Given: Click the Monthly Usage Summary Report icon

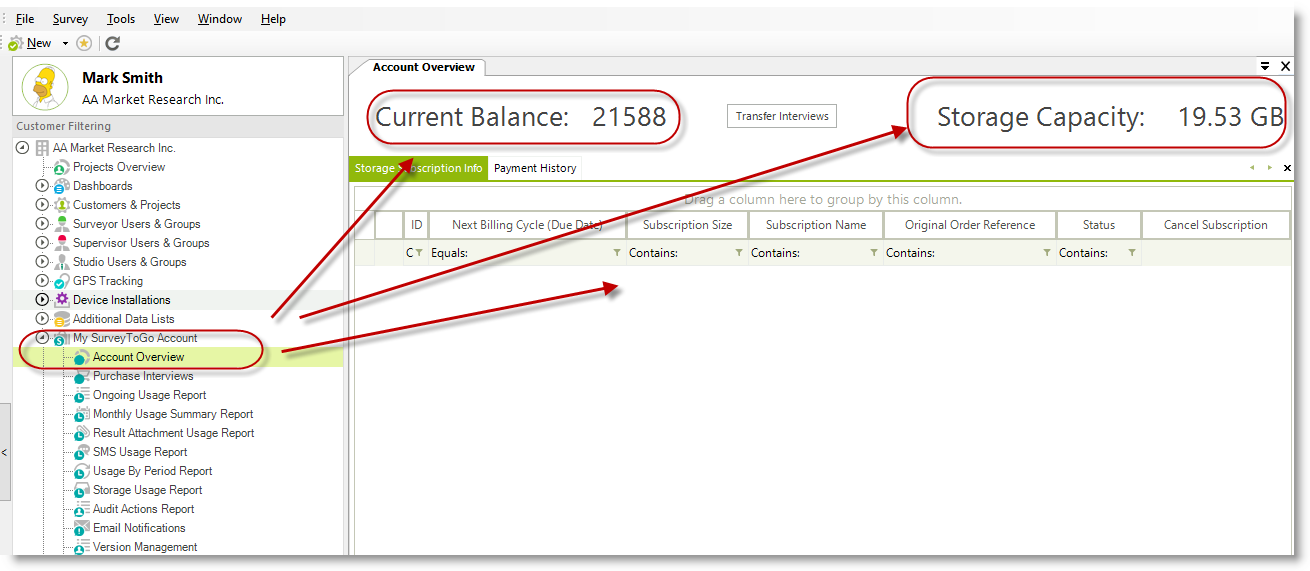Looking at the screenshot, I should (82, 414).
